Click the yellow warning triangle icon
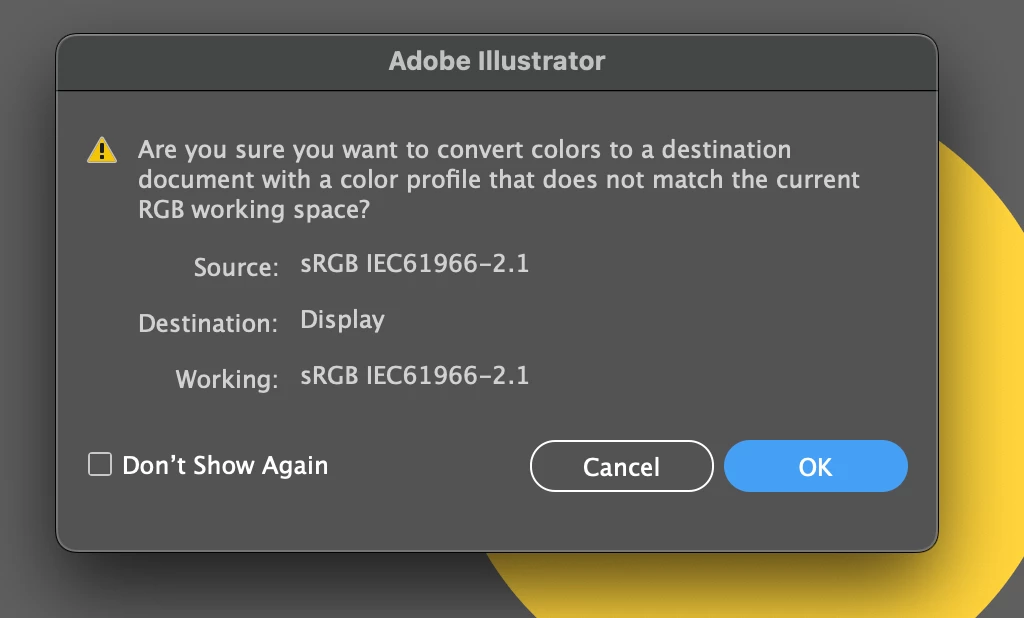The image size is (1024, 618). (102, 151)
